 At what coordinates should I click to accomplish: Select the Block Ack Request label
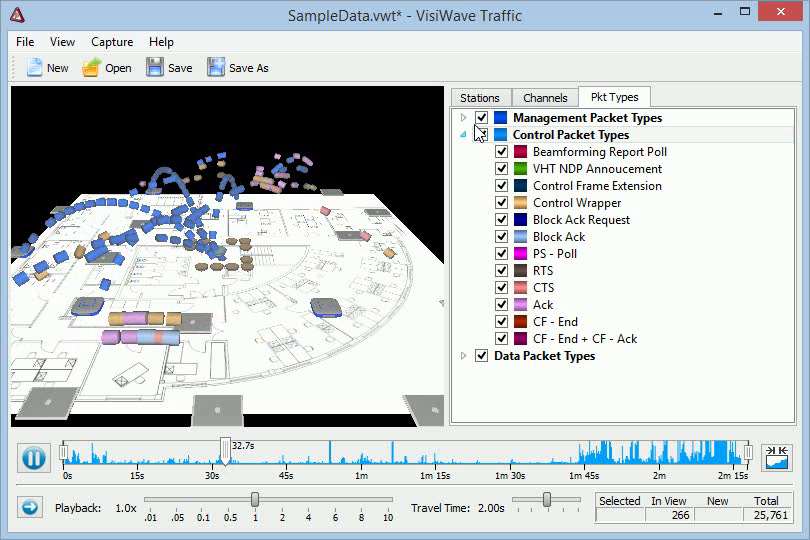(581, 220)
